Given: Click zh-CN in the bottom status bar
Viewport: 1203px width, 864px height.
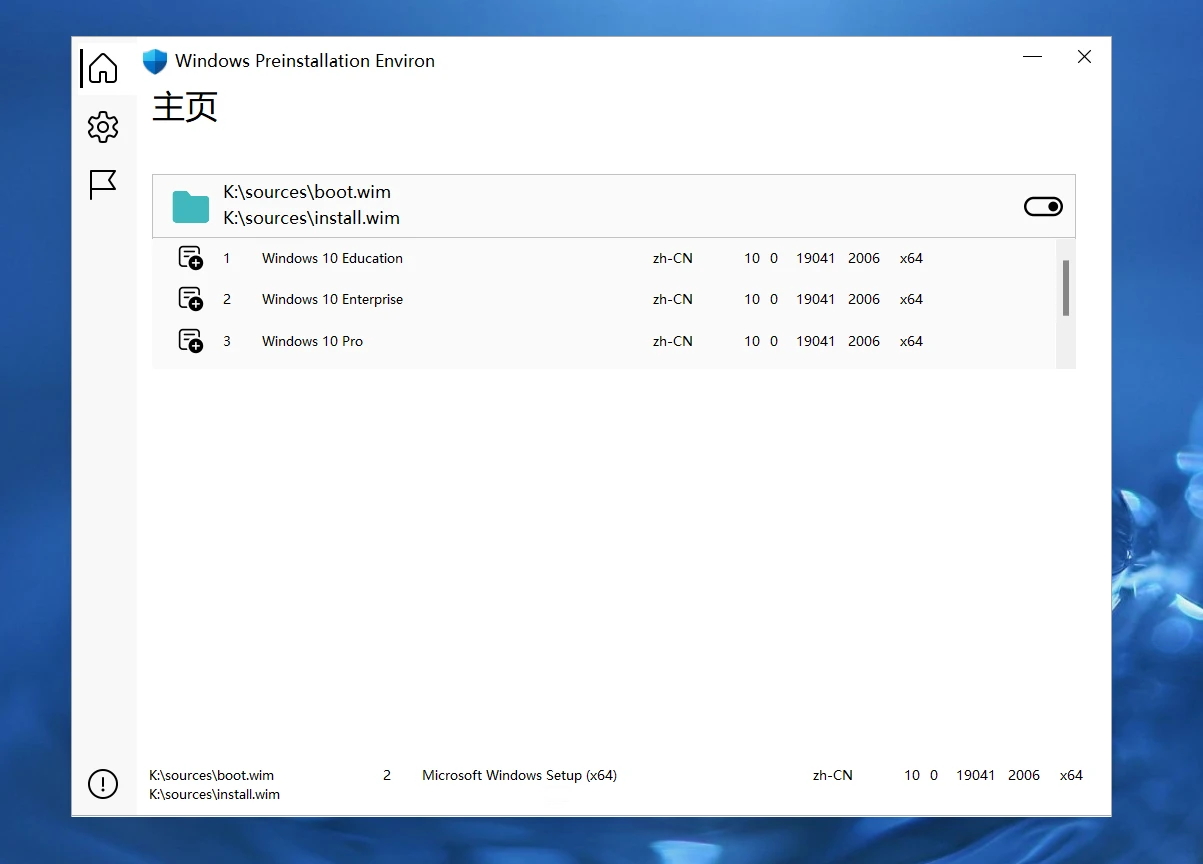Looking at the screenshot, I should tap(833, 775).
